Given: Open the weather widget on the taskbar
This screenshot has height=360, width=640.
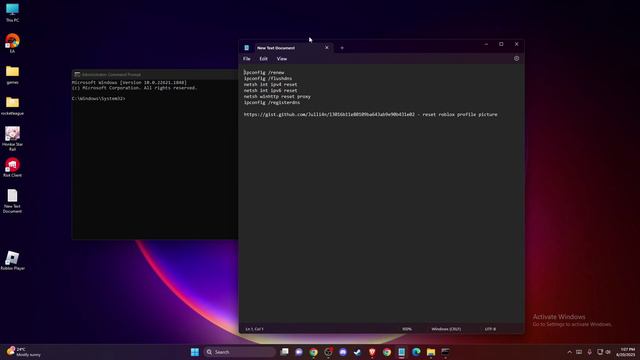Looking at the screenshot, I should pyautogui.click(x=24, y=352).
